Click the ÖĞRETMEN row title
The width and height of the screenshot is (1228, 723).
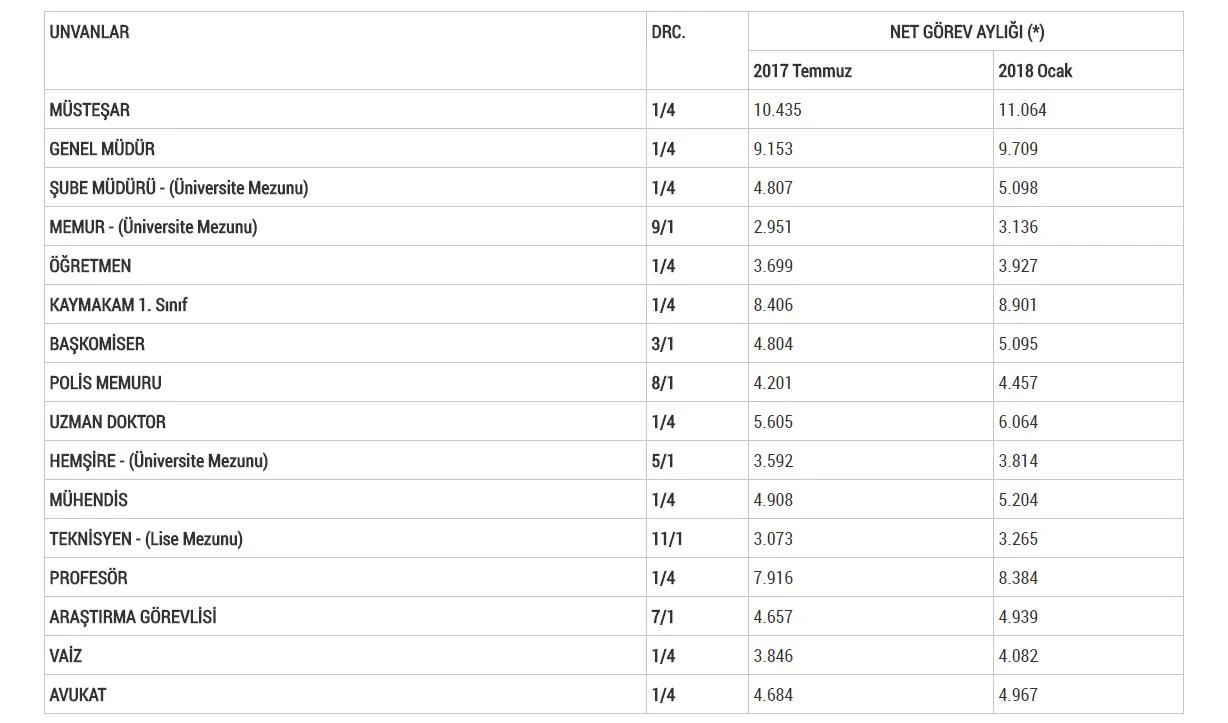[90, 266]
